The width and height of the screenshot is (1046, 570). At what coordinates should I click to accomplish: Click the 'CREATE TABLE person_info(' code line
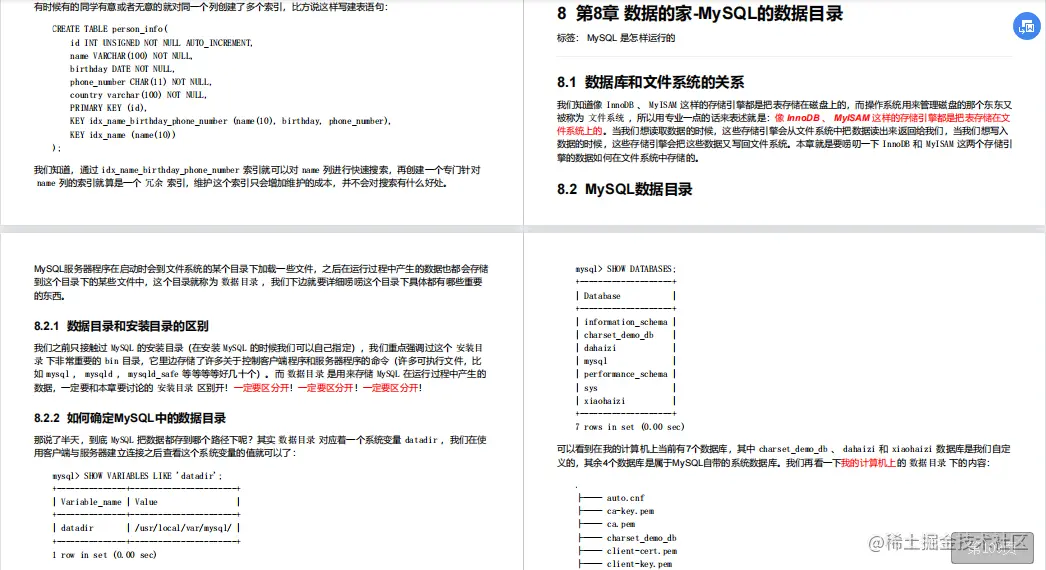click(110, 29)
